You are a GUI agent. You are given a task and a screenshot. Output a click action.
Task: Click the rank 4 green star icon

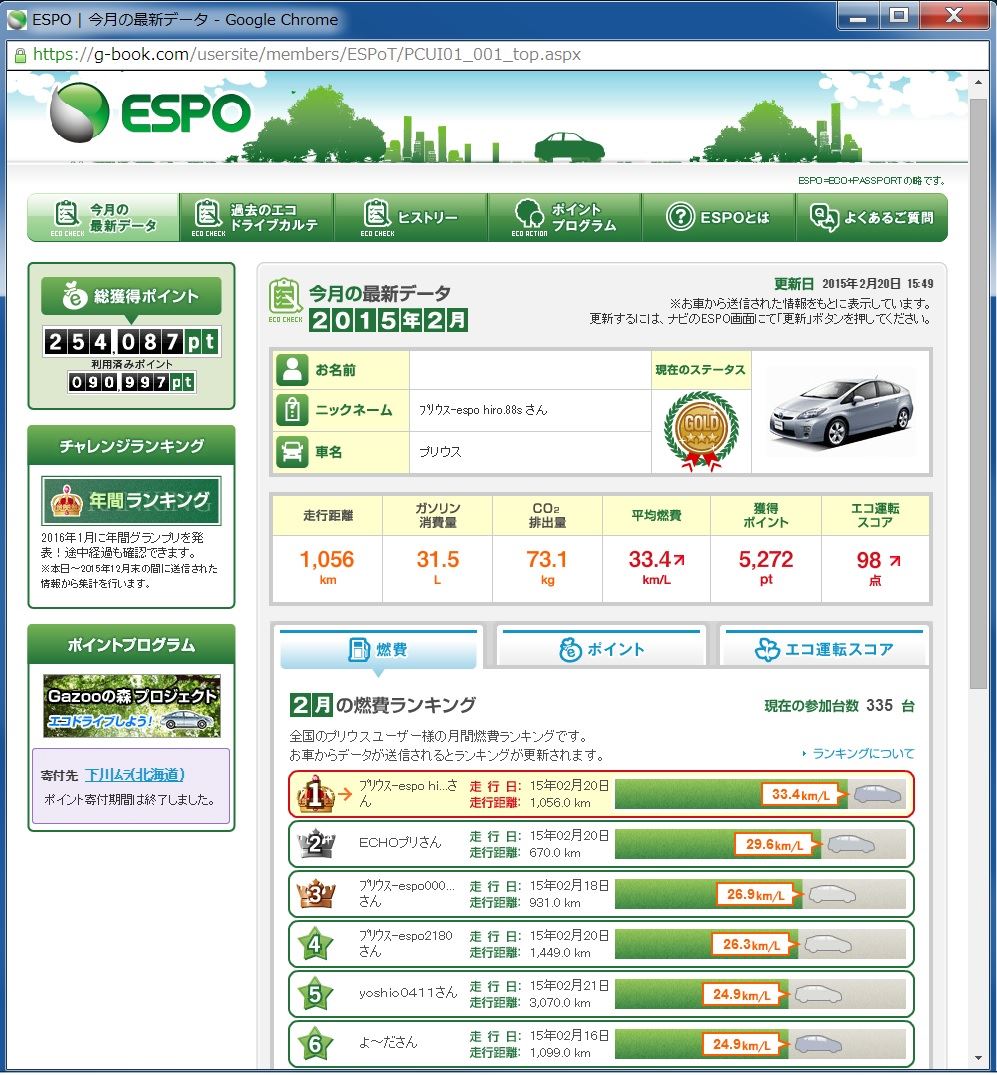[315, 945]
